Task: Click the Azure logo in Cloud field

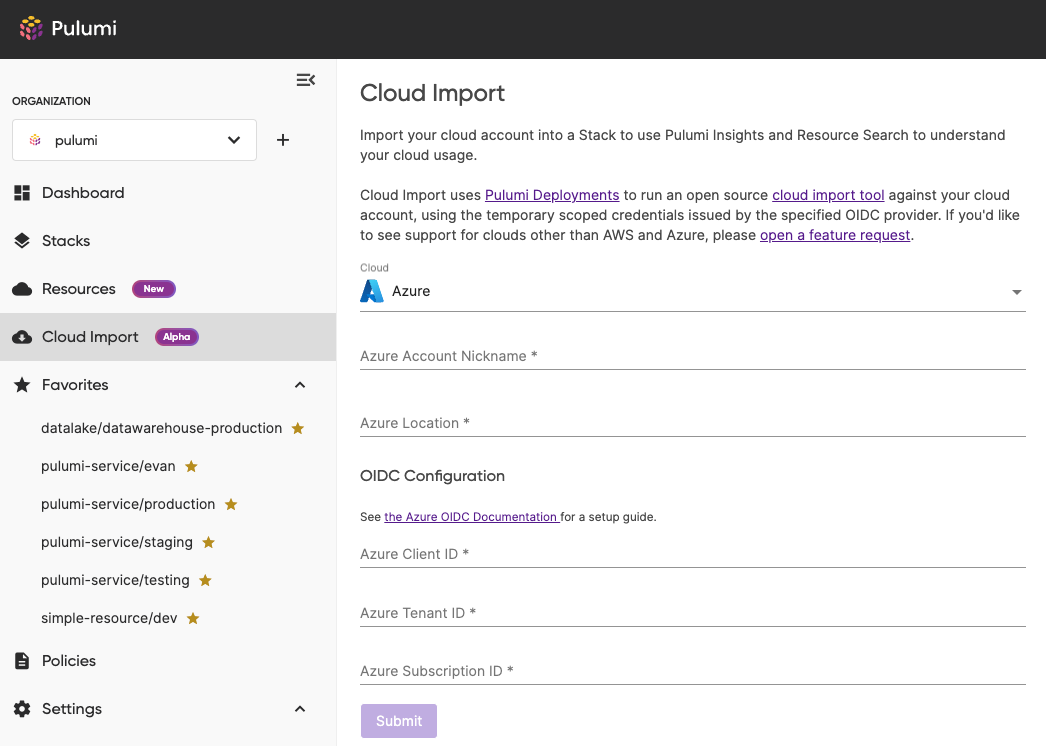Action: pyautogui.click(x=372, y=291)
